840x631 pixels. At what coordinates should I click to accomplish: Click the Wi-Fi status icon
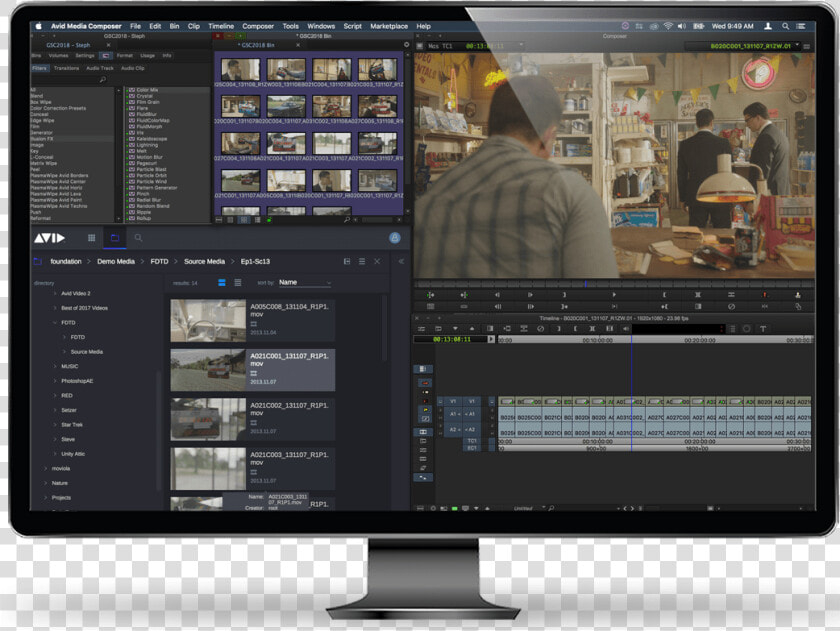coord(668,26)
